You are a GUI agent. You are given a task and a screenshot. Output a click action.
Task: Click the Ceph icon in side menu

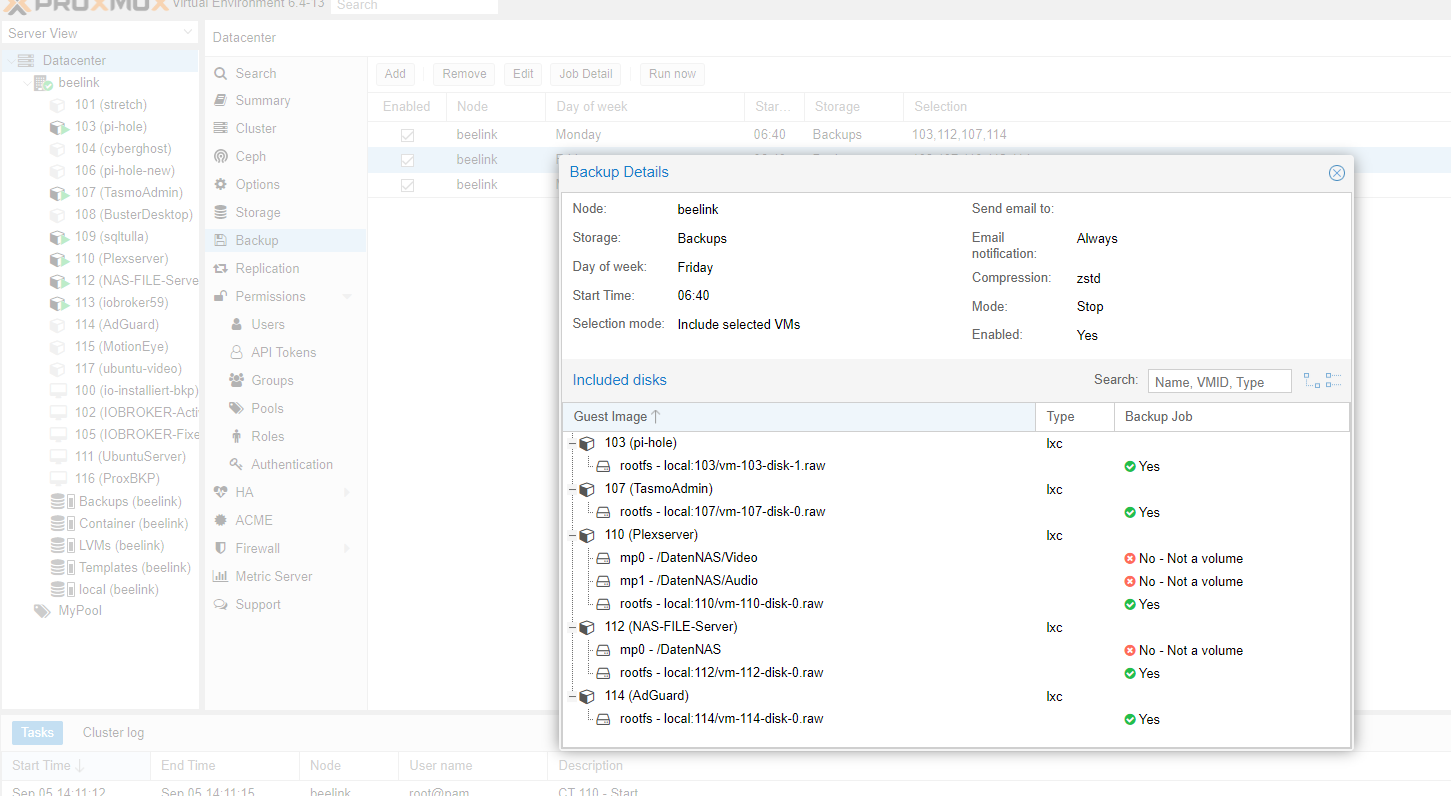click(220, 157)
